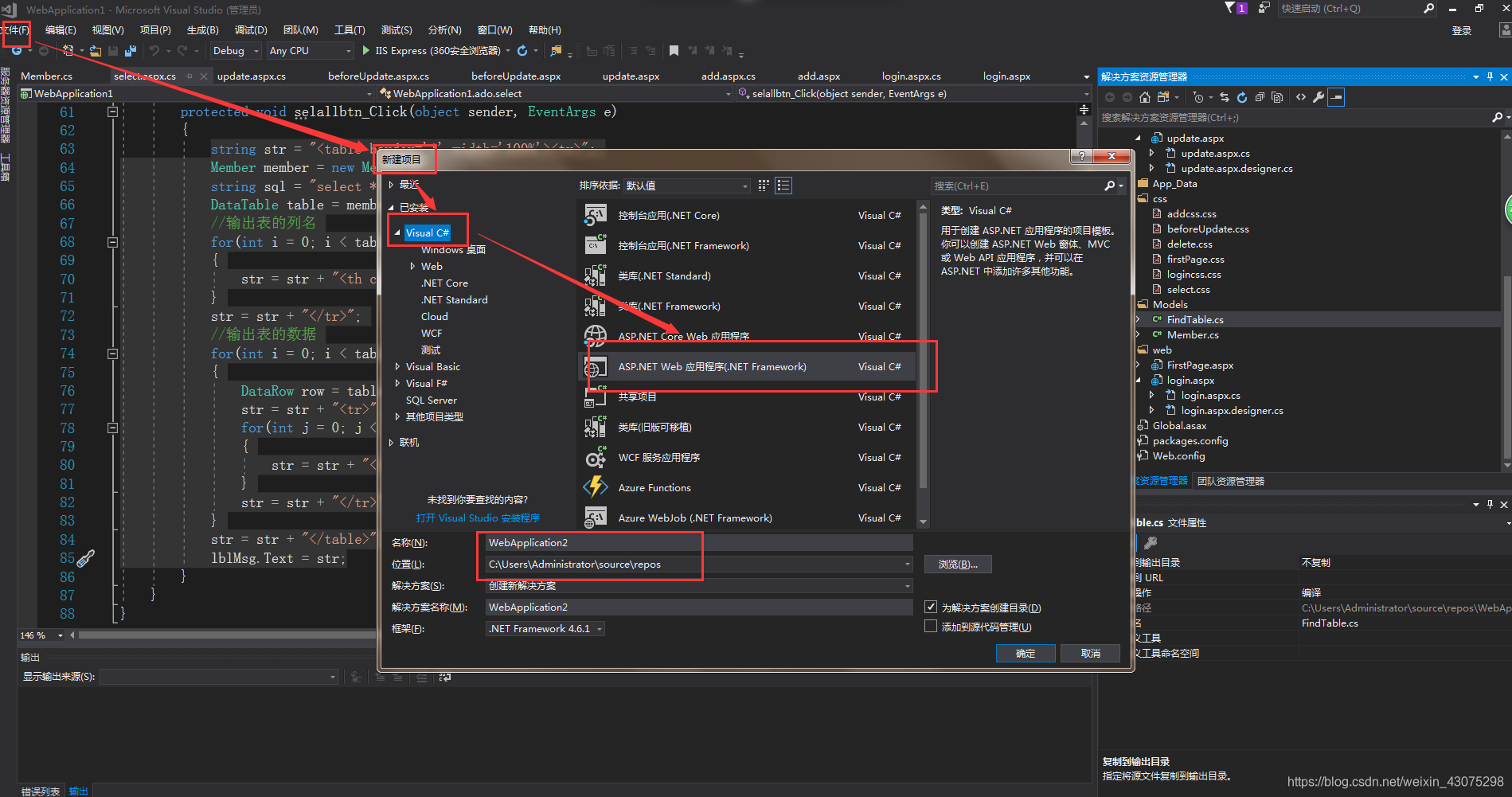Click the Find in Files toolbar icon
This screenshot has width=1512, height=797.
pos(556,50)
